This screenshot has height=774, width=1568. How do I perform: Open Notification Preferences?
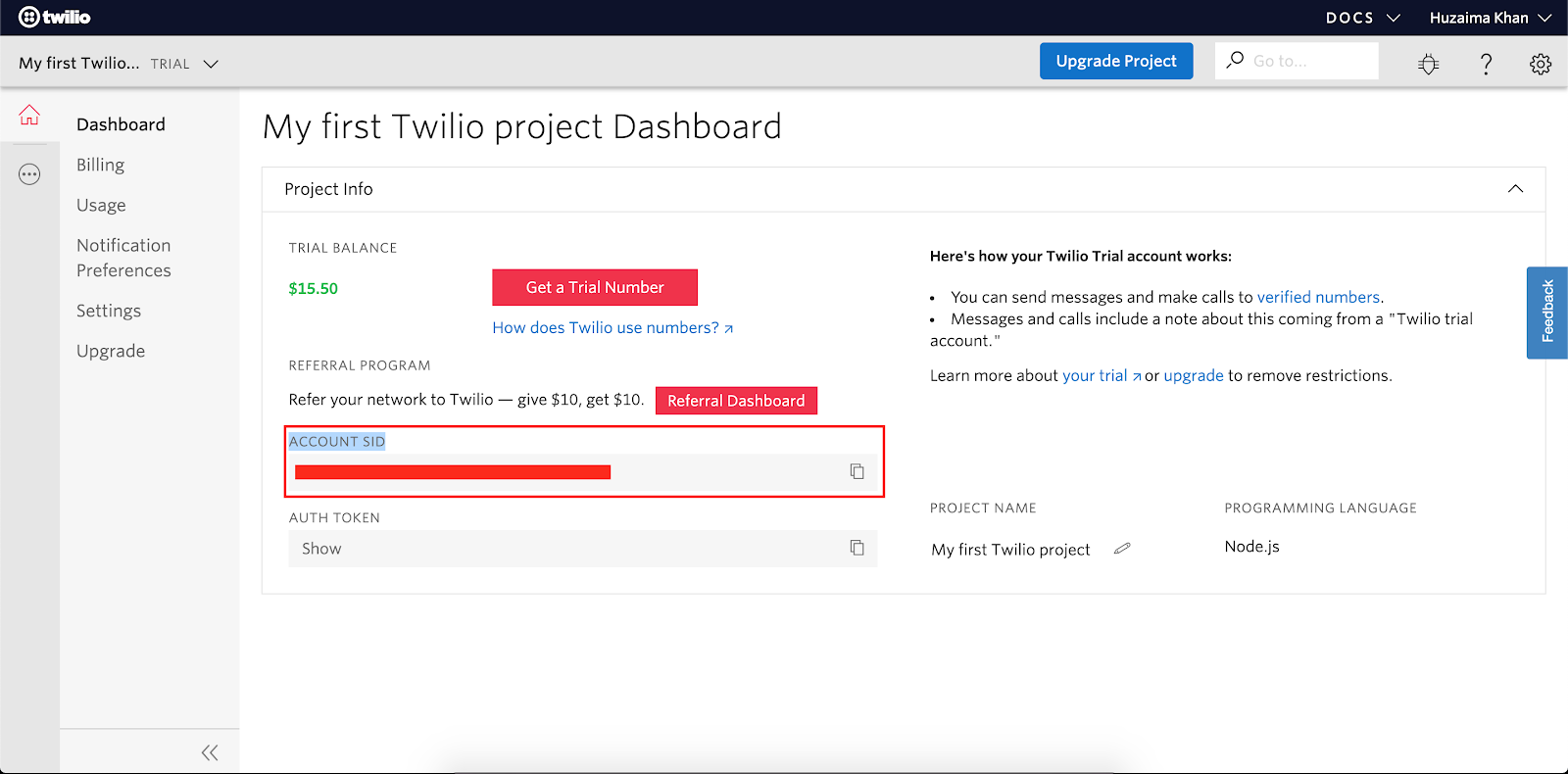coord(123,258)
